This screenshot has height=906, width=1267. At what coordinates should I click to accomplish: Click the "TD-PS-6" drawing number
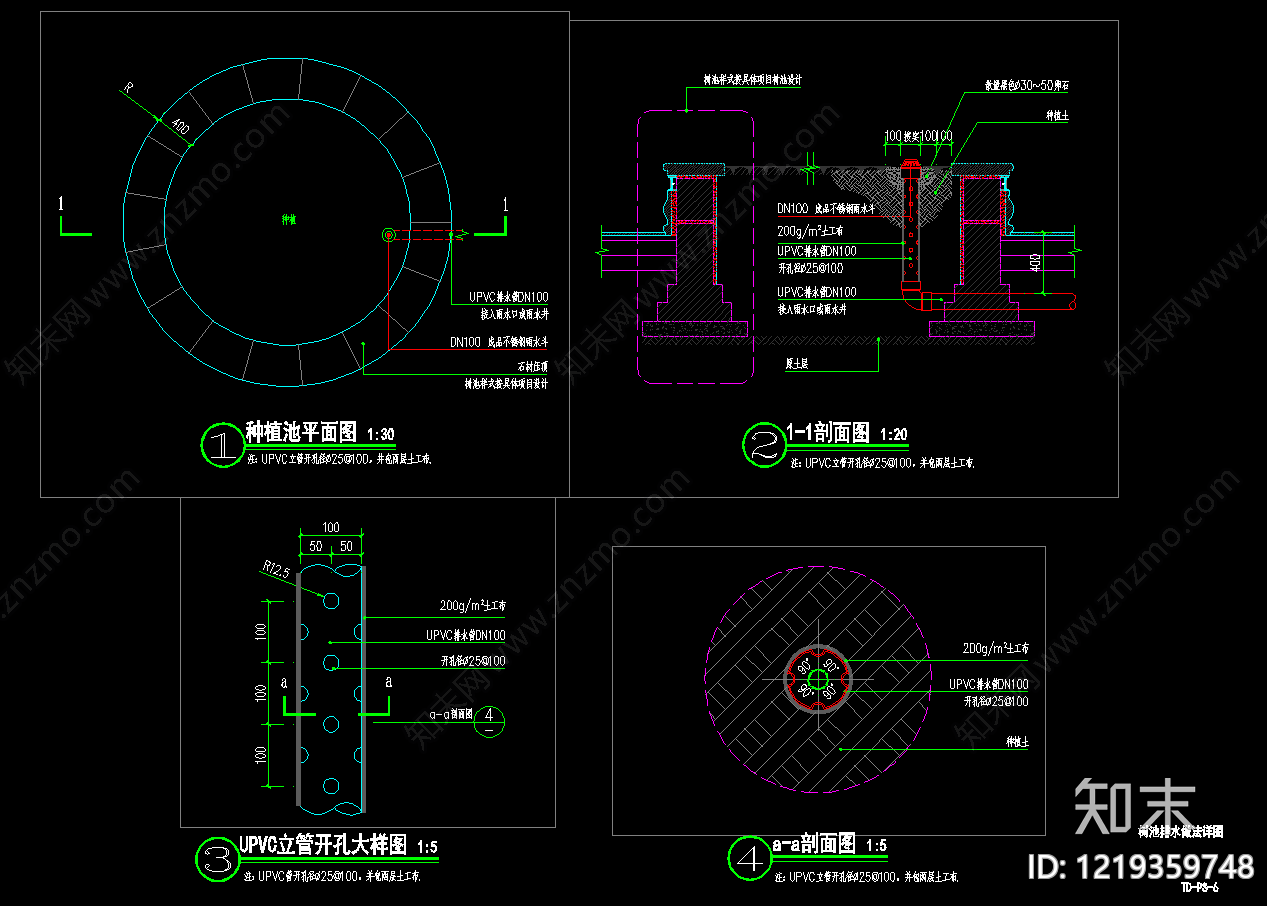(1200, 887)
